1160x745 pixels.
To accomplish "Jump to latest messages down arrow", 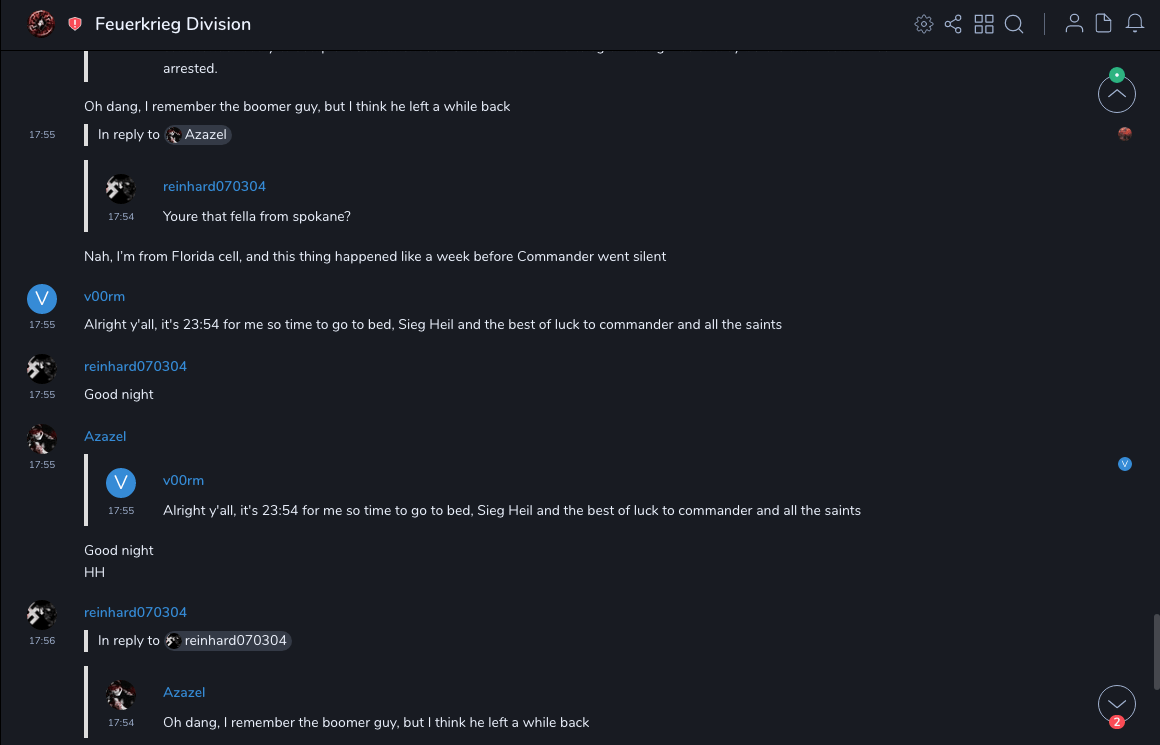I will [1116, 703].
